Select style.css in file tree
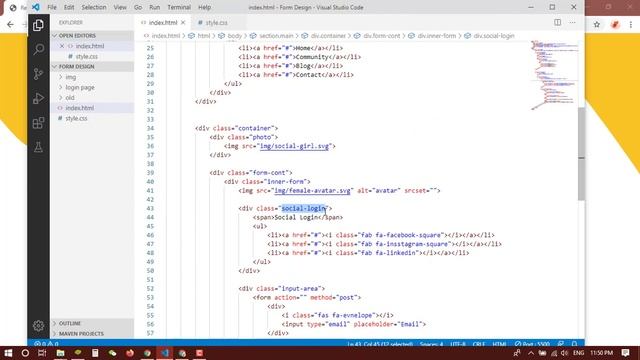Viewport: 640px width, 360px height. point(76,118)
